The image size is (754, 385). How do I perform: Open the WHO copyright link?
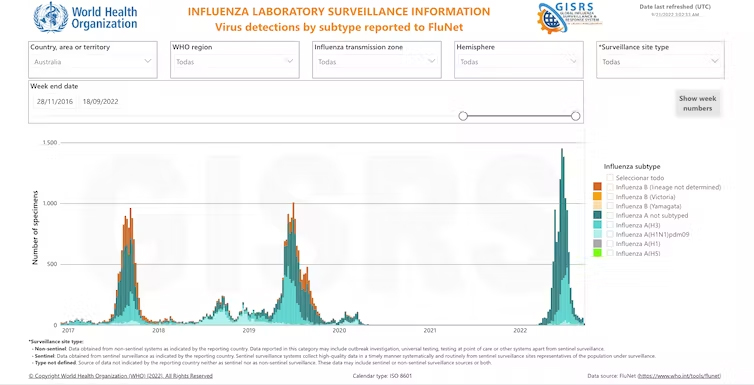pyautogui.click(x=121, y=376)
